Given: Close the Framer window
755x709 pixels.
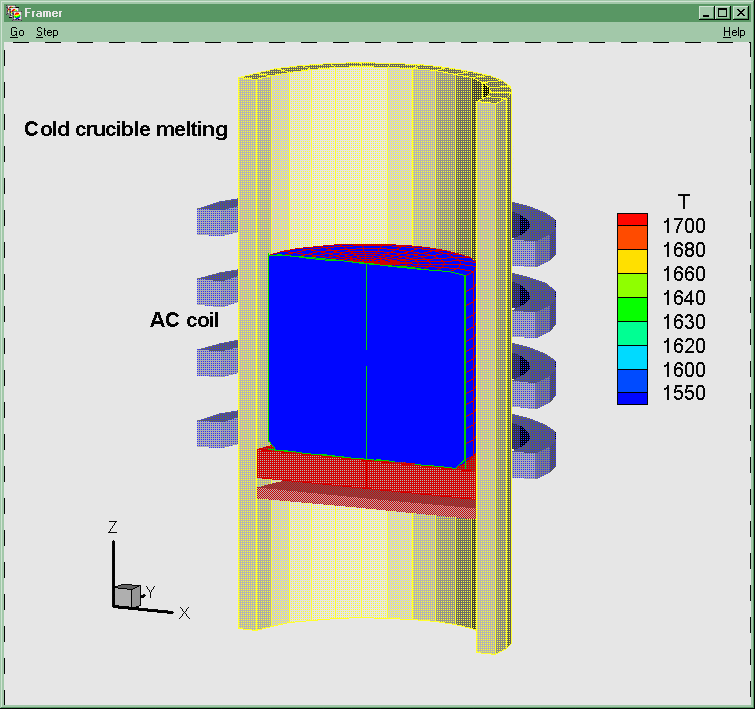Looking at the screenshot, I should [739, 12].
